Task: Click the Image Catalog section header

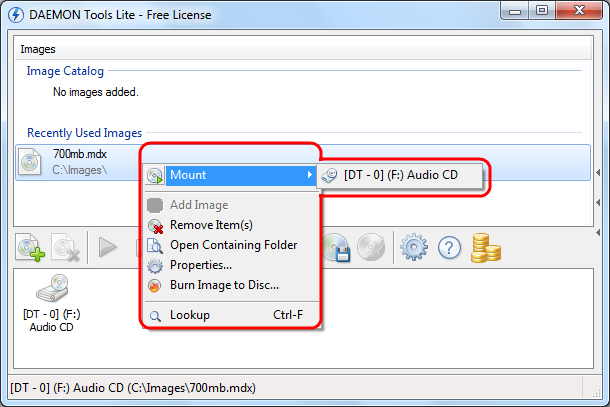Action: pos(65,72)
